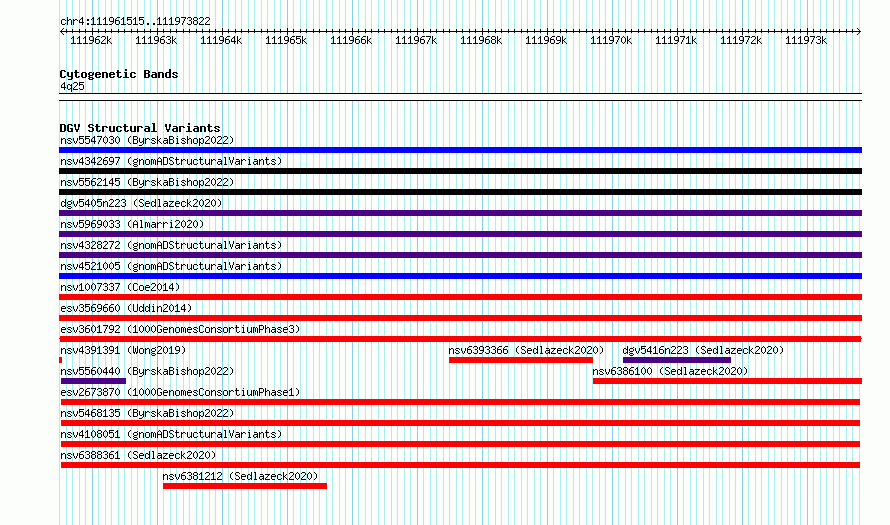890x525 pixels.
Task: Click the red bar under nsv5468135
Action: pos(460,423)
